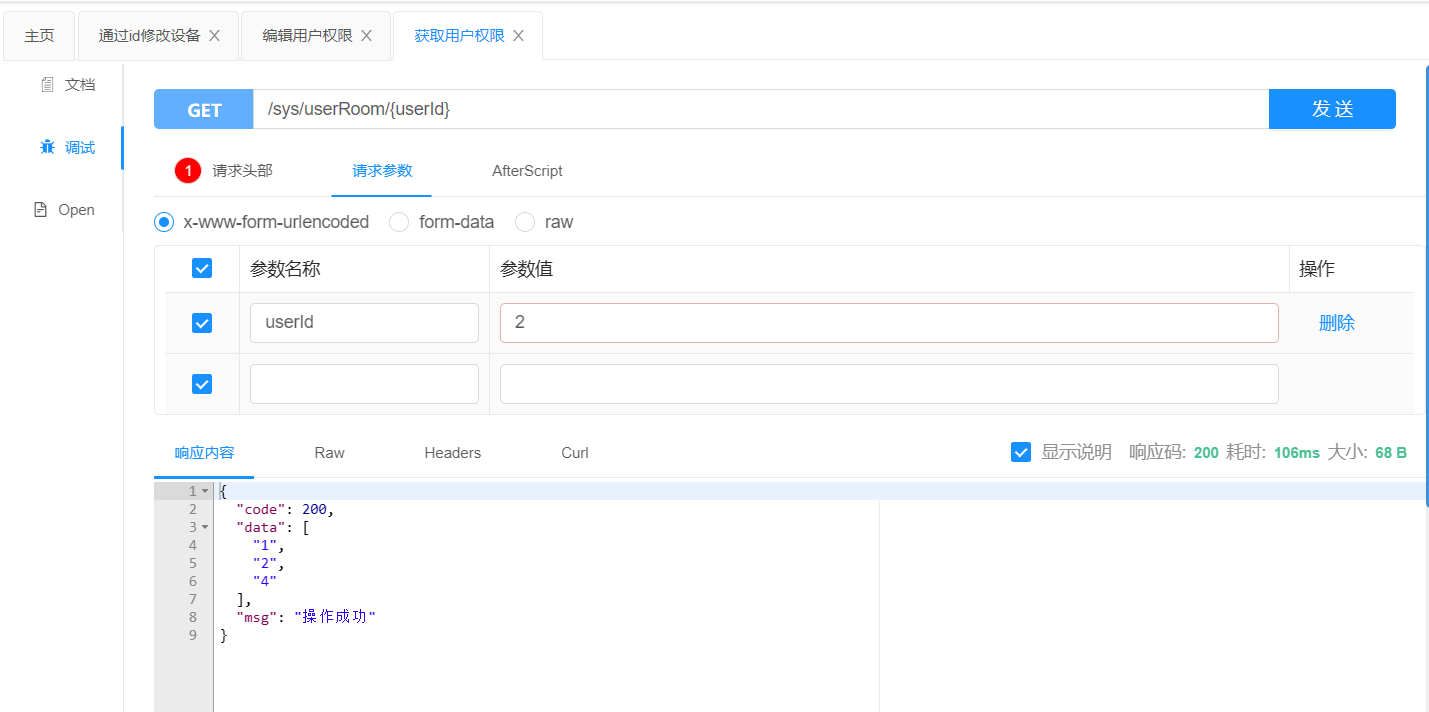Select the form-data radio button
Image resolution: width=1429 pixels, height=712 pixels.
[x=399, y=222]
